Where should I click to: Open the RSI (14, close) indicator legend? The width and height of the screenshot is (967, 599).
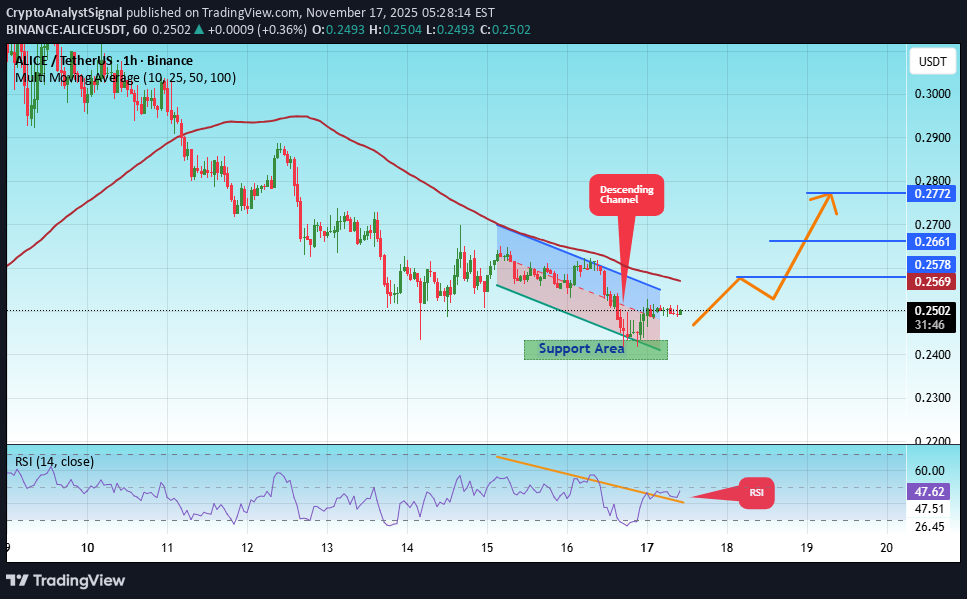[54, 461]
